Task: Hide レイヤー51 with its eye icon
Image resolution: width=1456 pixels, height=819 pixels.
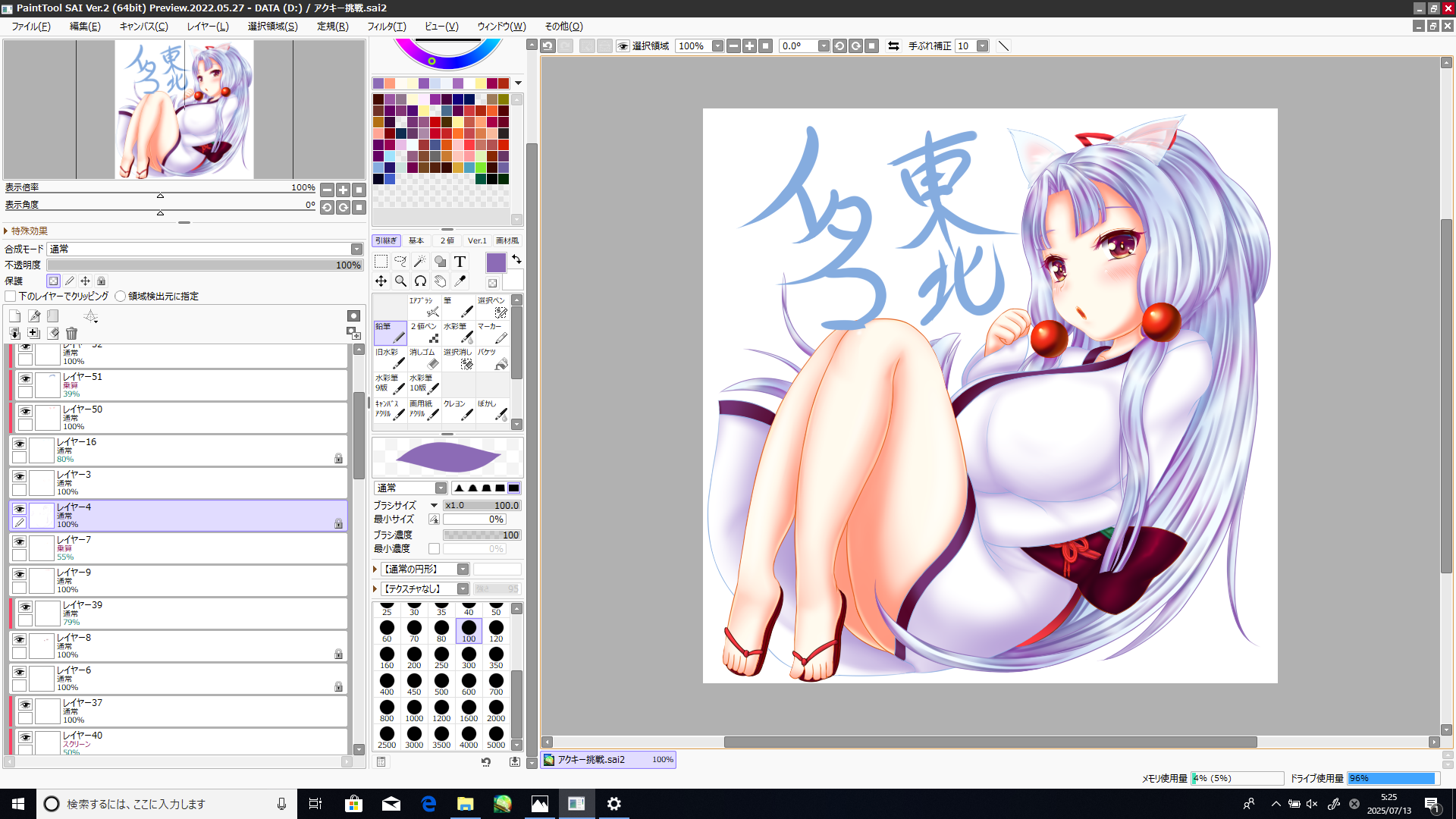Action: [26, 379]
